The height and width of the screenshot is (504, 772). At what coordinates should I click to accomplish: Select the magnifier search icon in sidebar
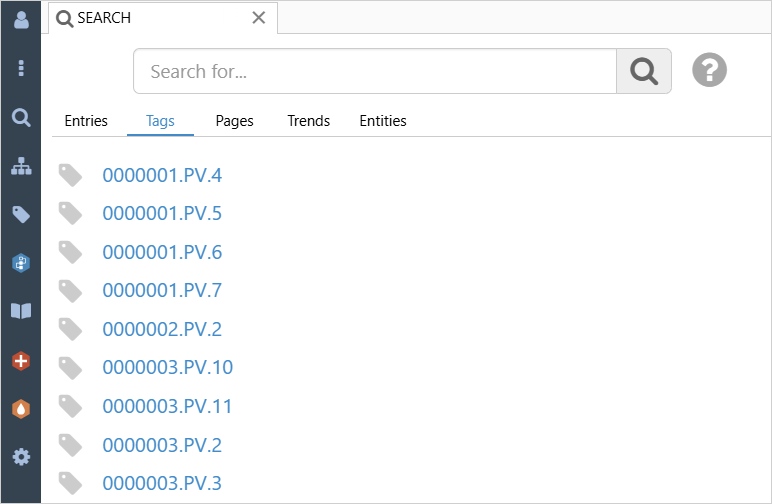[x=21, y=118]
